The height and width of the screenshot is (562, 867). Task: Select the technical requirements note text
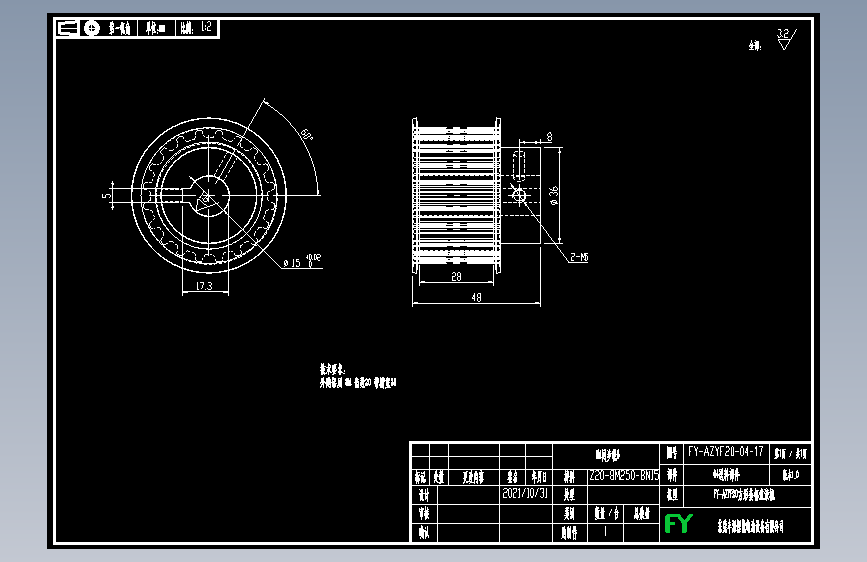358,376
